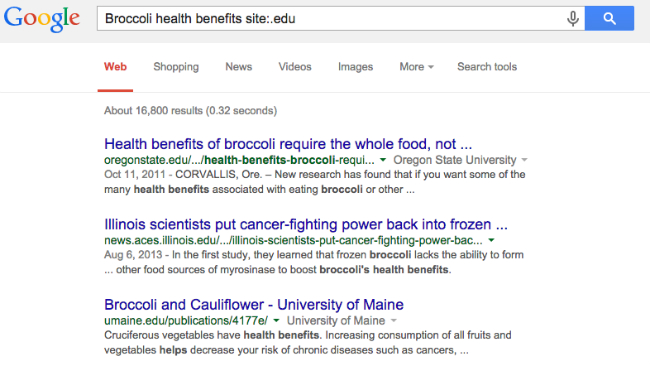Click the blue magnifying glass search button

point(609,18)
